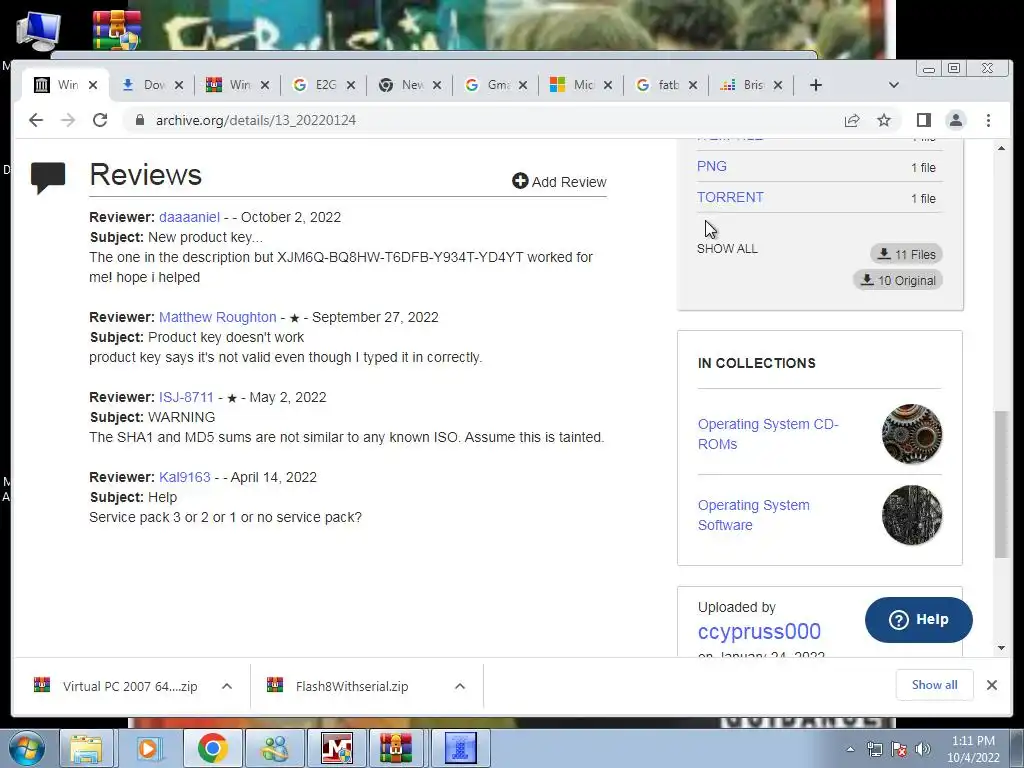Screen dimensions: 1024x768
Task: Click the Chrome taskbar icon
Action: [212, 749]
